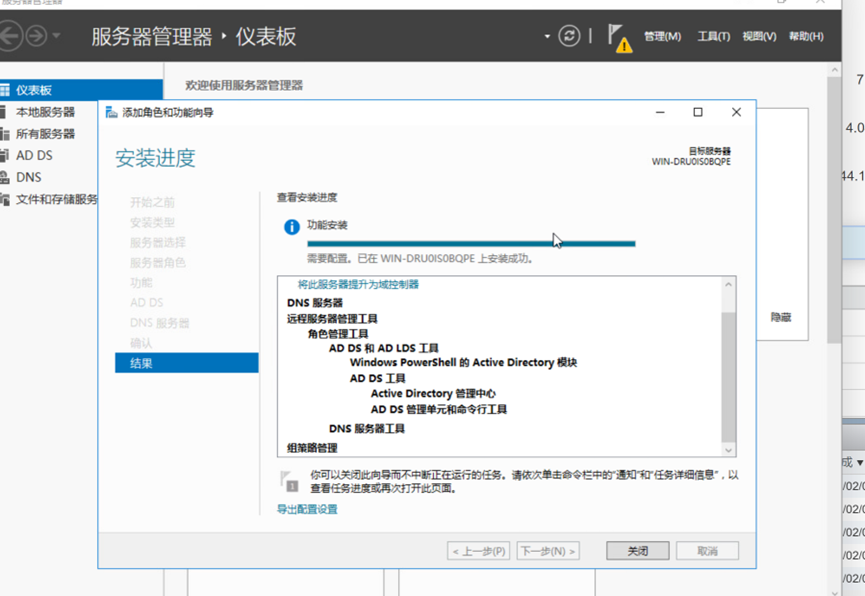The height and width of the screenshot is (596, 865).
Task: Select 本地服务器 in the sidebar
Action: (45, 112)
